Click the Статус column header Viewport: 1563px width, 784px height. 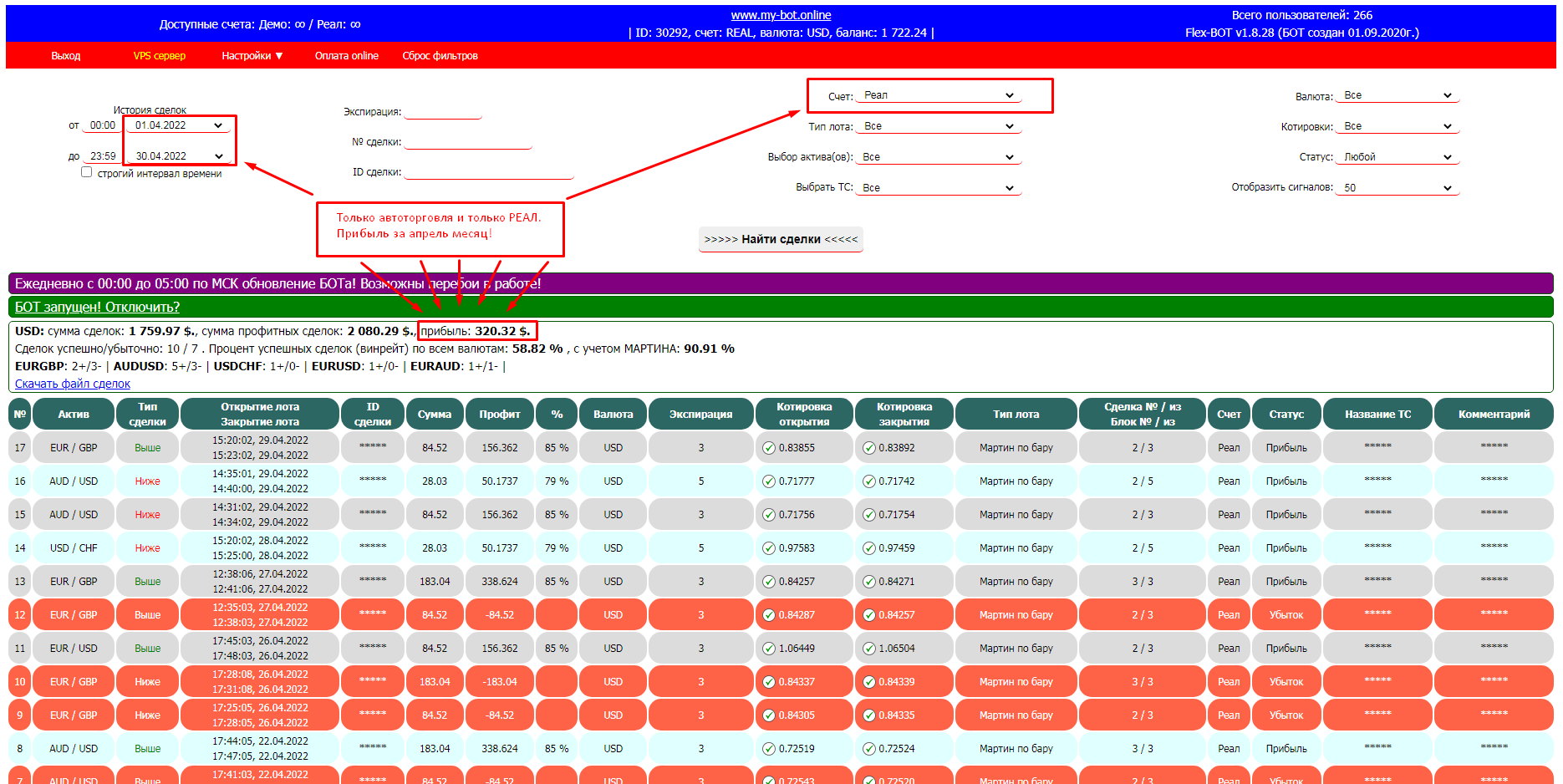tap(1286, 414)
